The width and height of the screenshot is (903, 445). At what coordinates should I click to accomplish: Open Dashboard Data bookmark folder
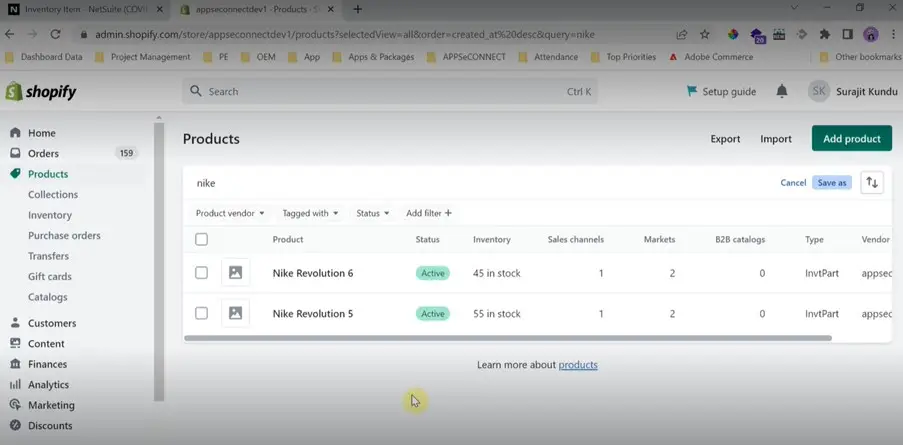pyautogui.click(x=43, y=57)
